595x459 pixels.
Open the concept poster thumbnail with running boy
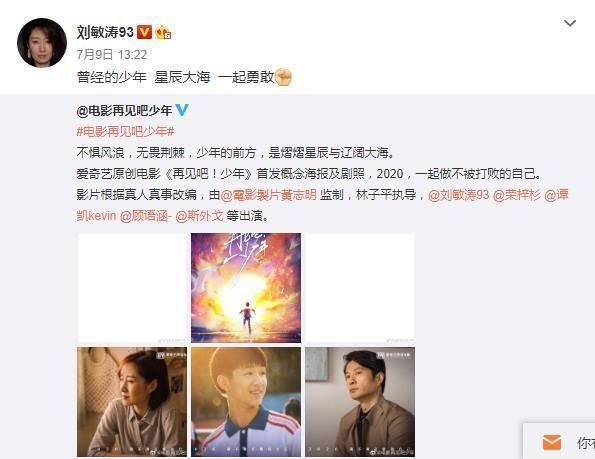246,288
